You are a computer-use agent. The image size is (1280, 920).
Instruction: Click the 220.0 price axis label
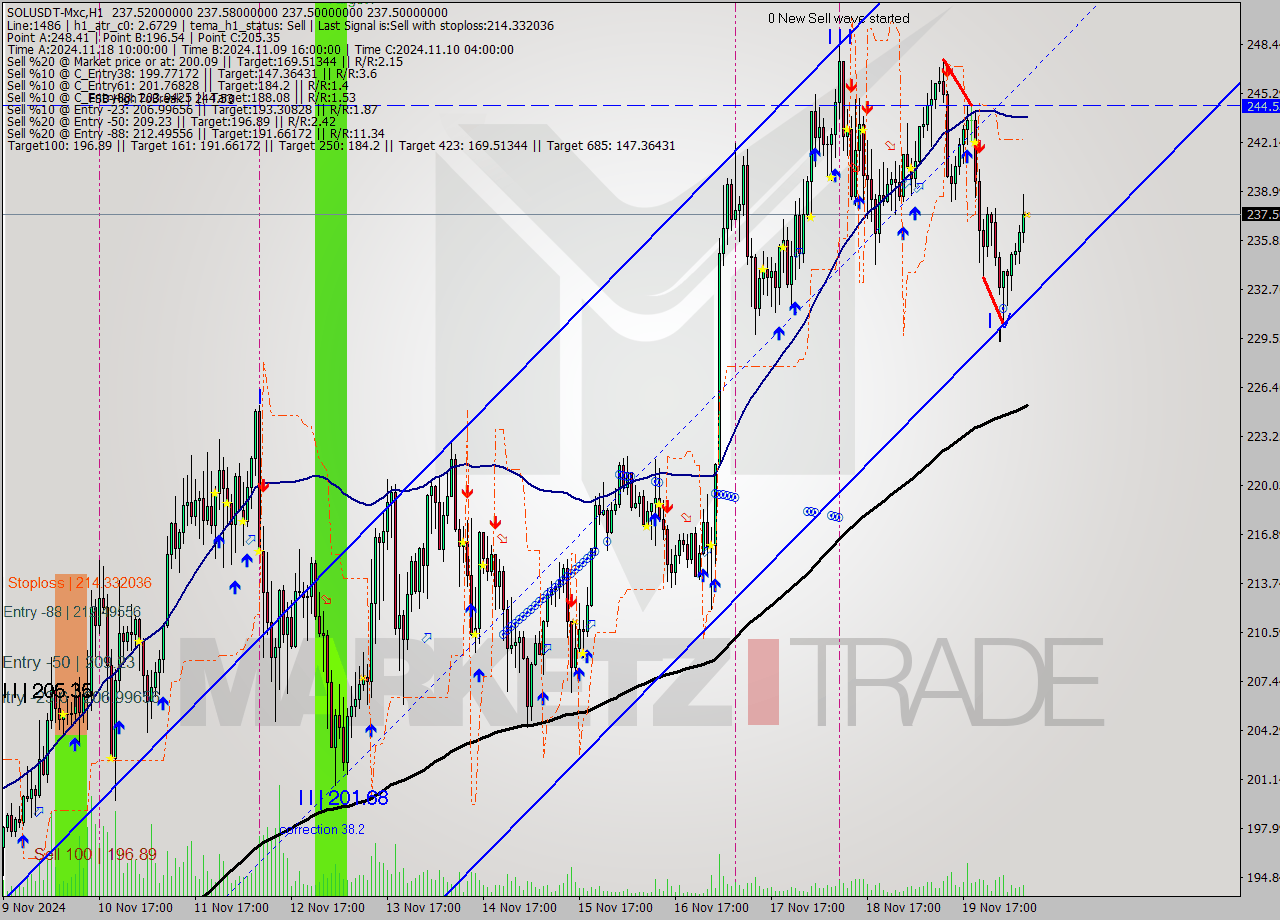(1261, 485)
